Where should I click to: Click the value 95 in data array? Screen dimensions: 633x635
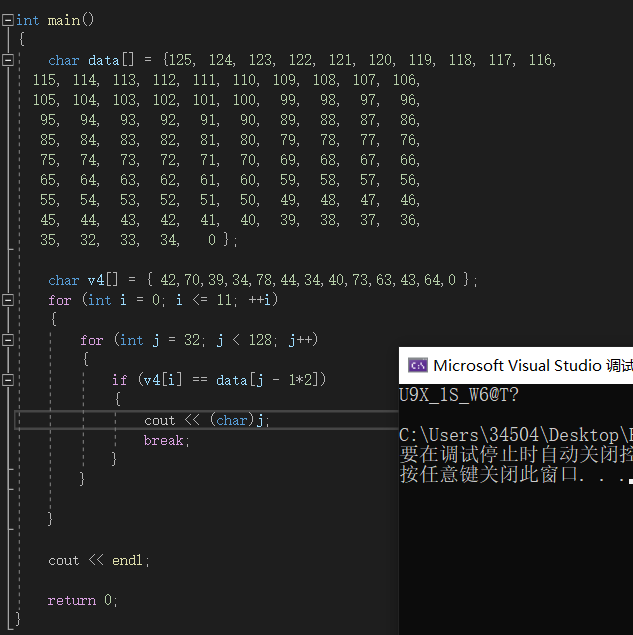(48, 120)
